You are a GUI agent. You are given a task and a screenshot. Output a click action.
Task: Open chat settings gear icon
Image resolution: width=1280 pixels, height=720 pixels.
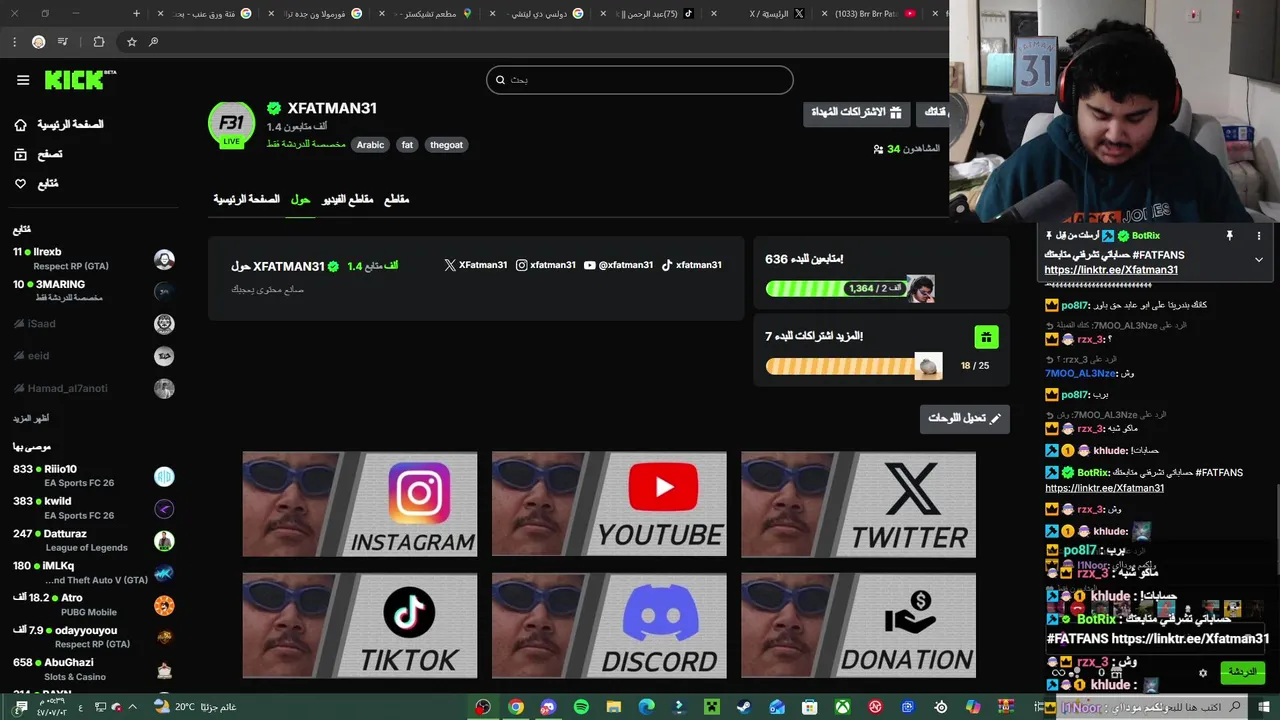1203,673
